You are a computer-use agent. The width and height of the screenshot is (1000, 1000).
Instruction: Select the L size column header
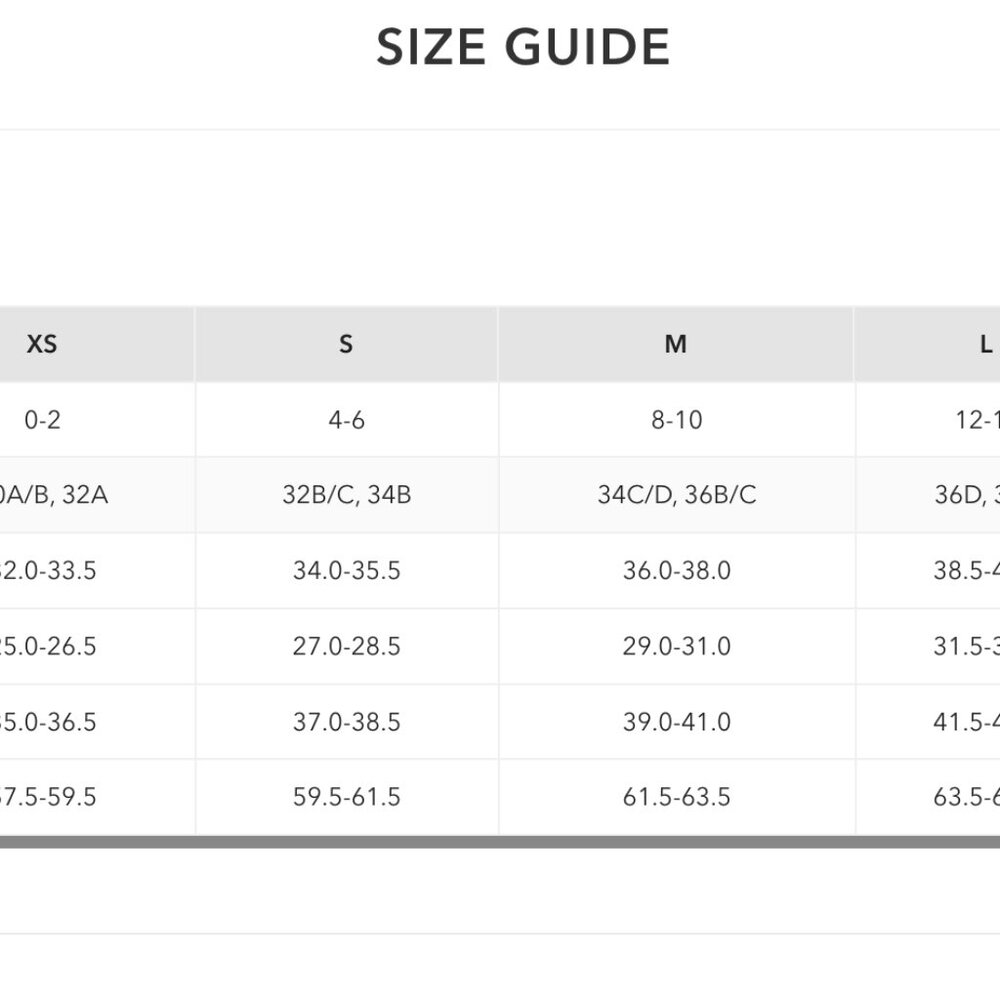coord(985,345)
